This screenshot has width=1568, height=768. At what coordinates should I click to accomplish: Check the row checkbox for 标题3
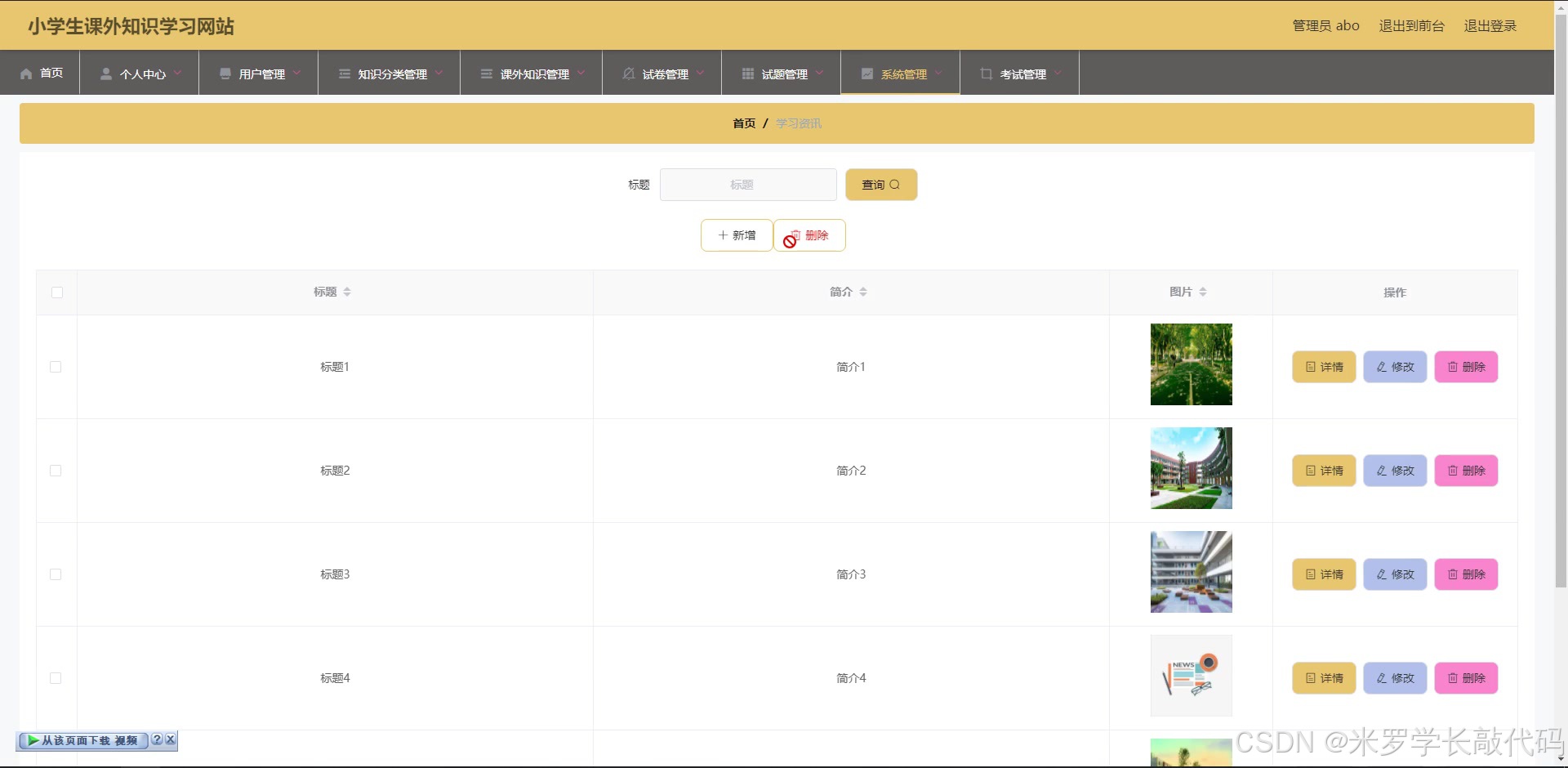pos(56,574)
